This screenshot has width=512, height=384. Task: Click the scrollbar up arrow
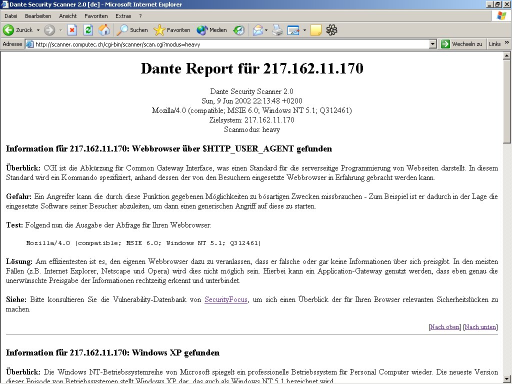[507, 56]
